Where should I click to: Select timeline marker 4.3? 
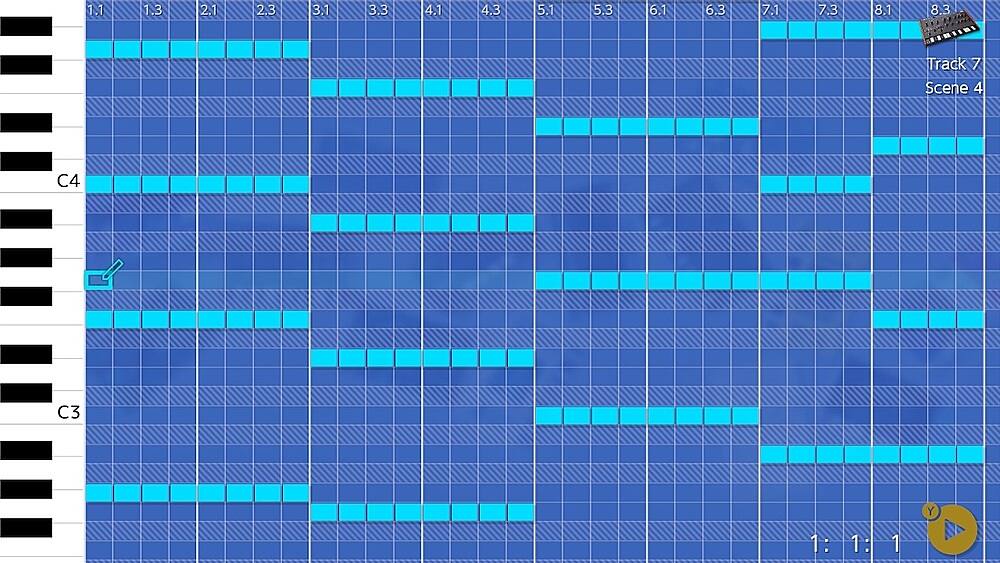(491, 10)
